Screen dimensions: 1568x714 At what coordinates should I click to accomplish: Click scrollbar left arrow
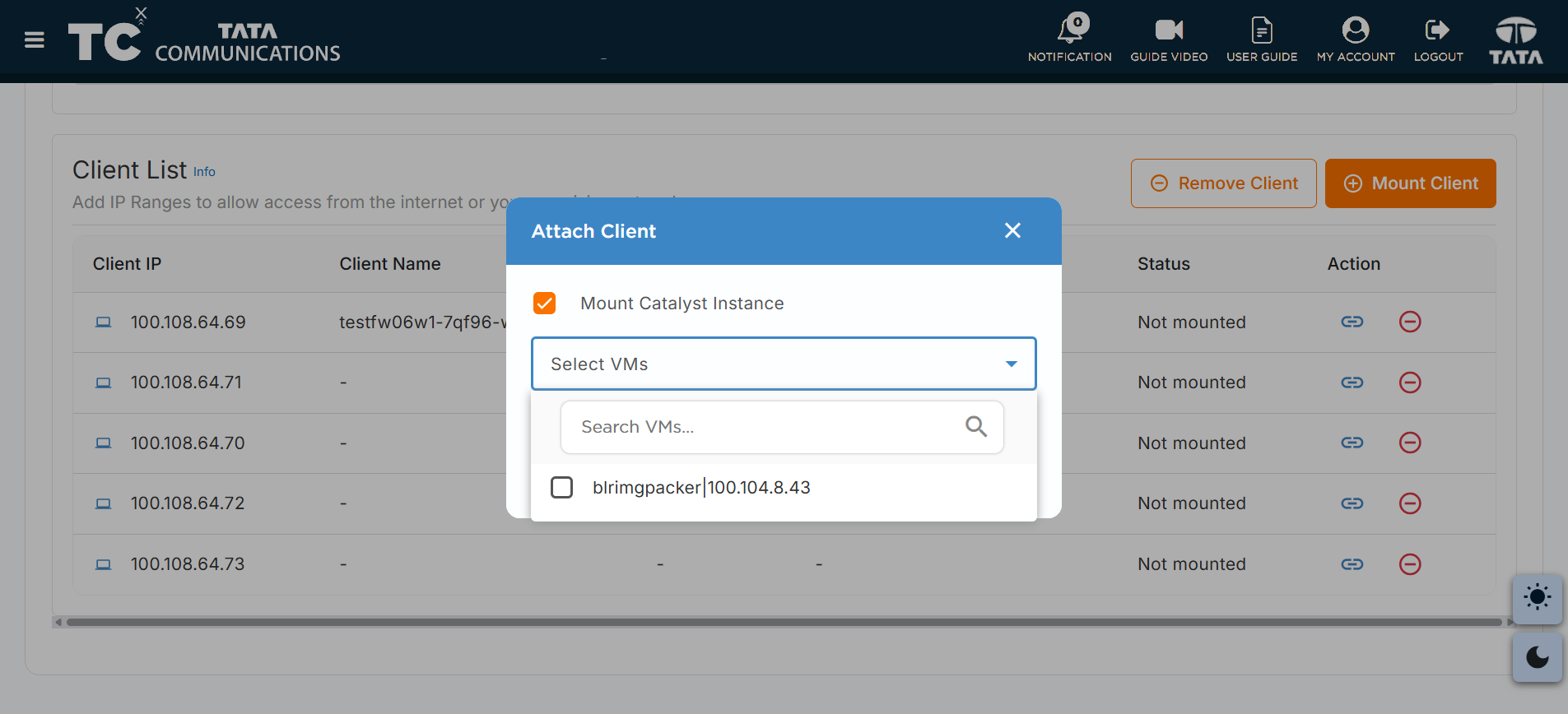pos(58,623)
